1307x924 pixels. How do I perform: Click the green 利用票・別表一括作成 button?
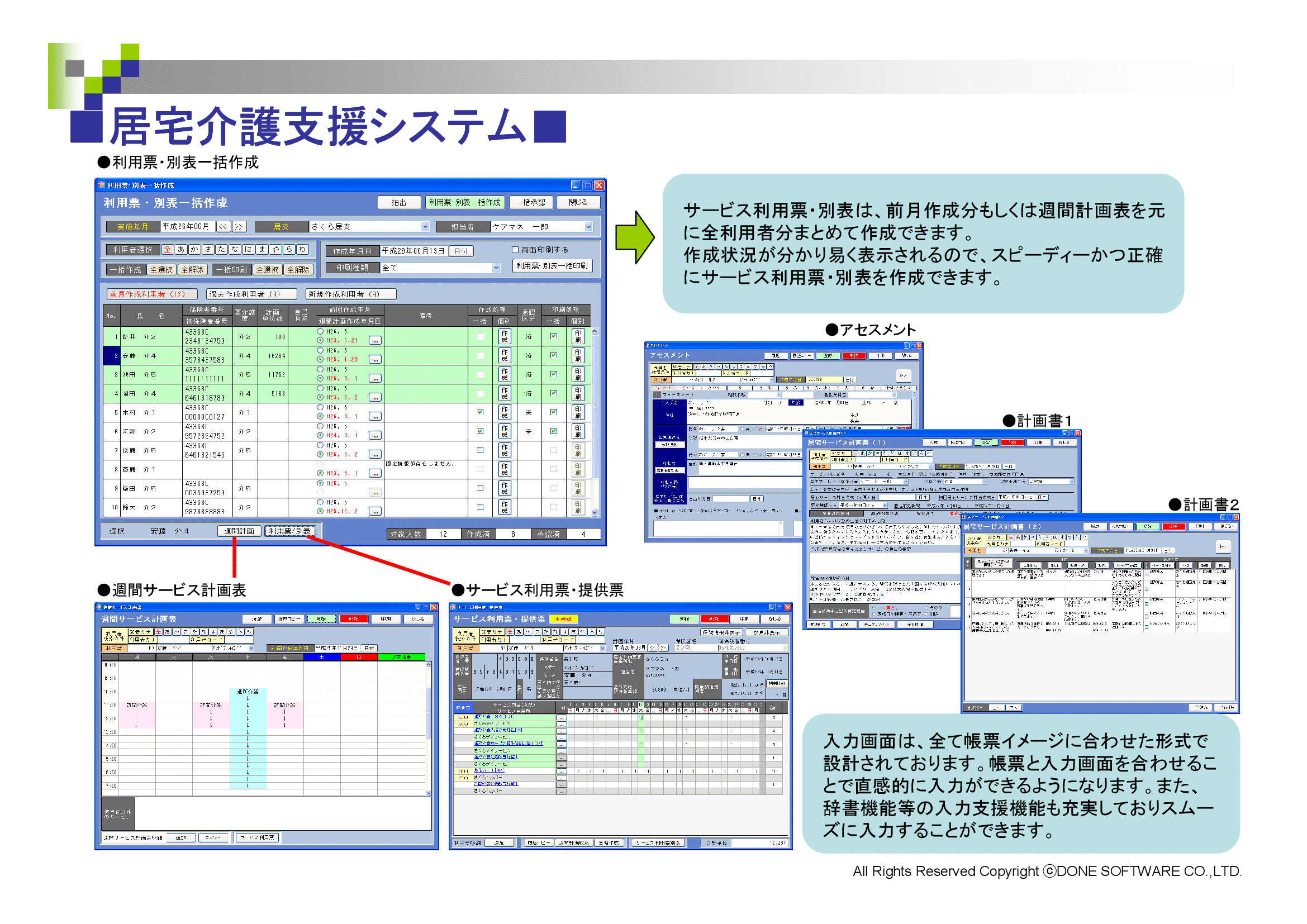465,203
